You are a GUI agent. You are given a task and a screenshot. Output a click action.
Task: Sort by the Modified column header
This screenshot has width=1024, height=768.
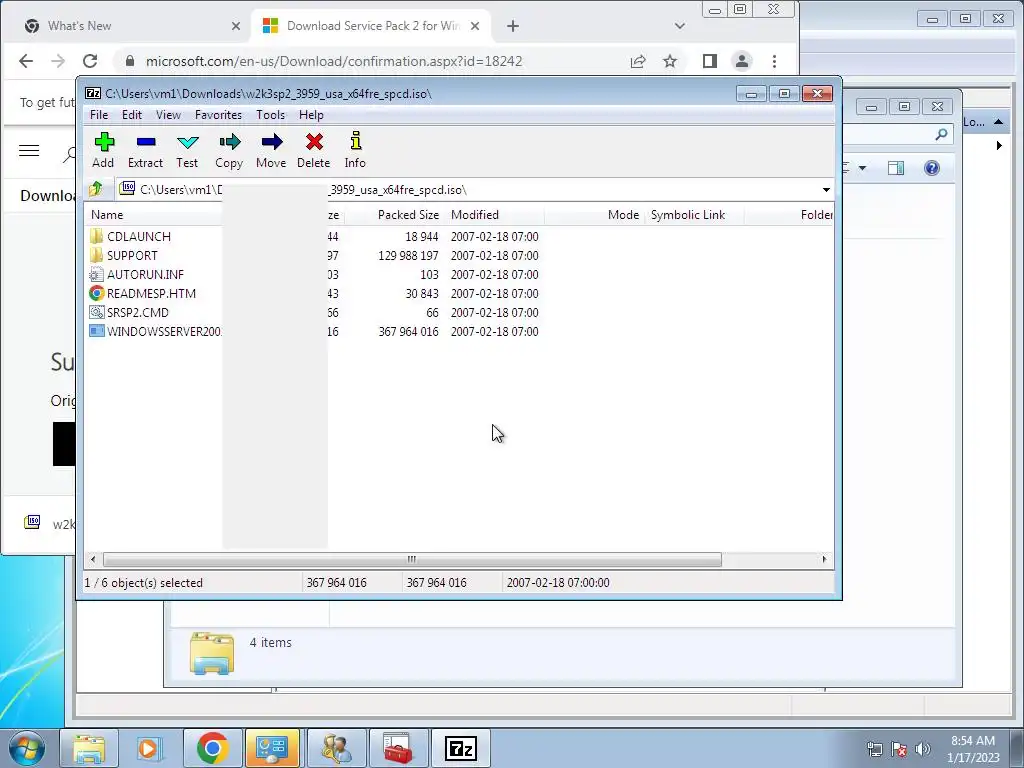pos(475,215)
